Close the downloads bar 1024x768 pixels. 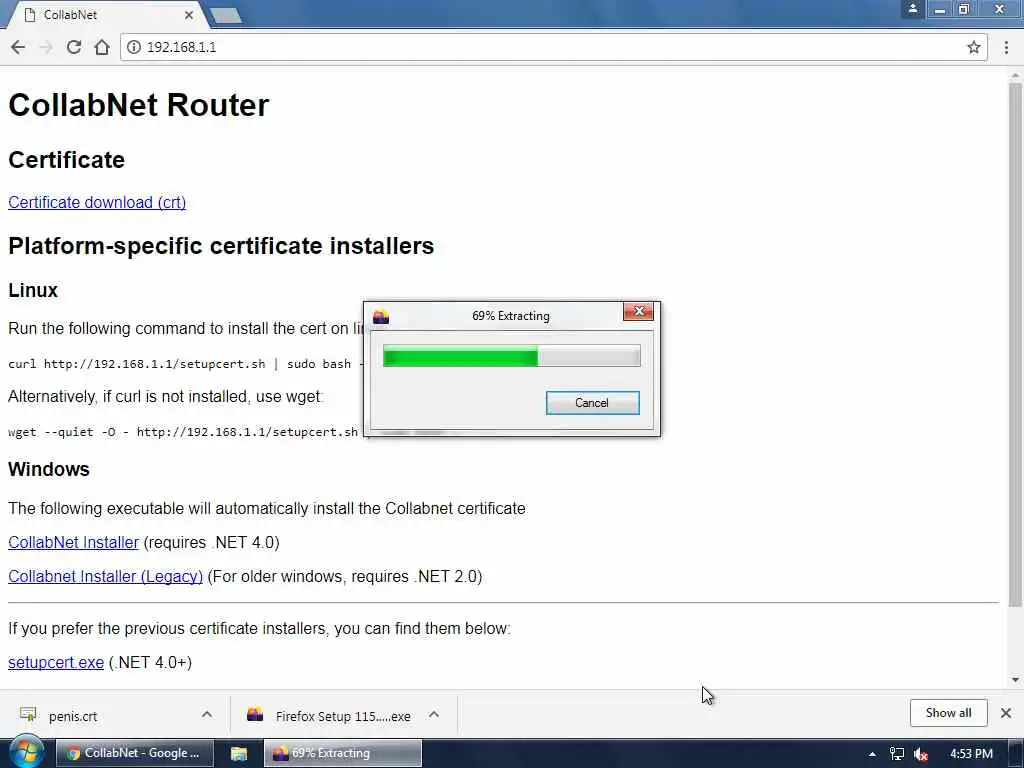tap(1006, 713)
